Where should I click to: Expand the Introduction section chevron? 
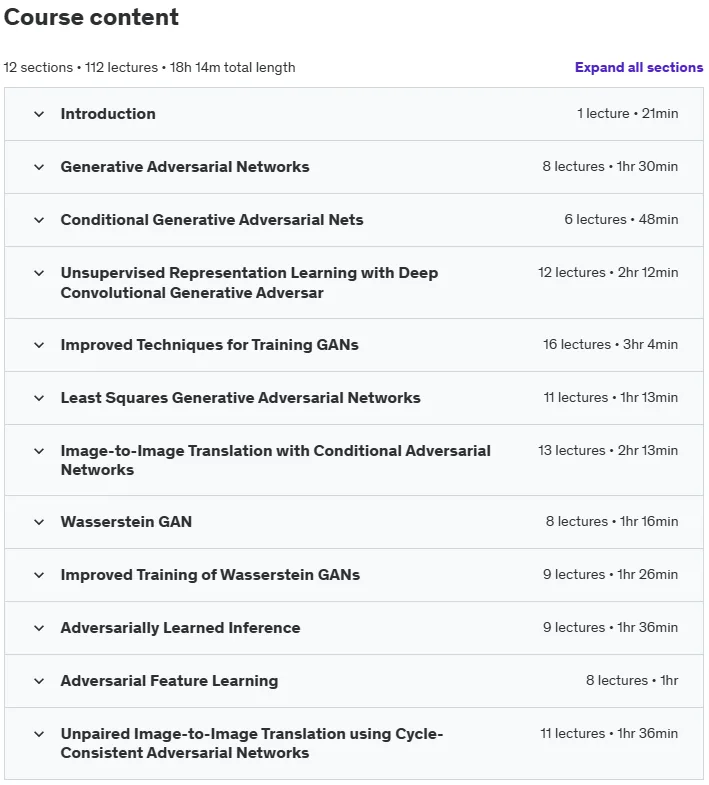point(39,114)
